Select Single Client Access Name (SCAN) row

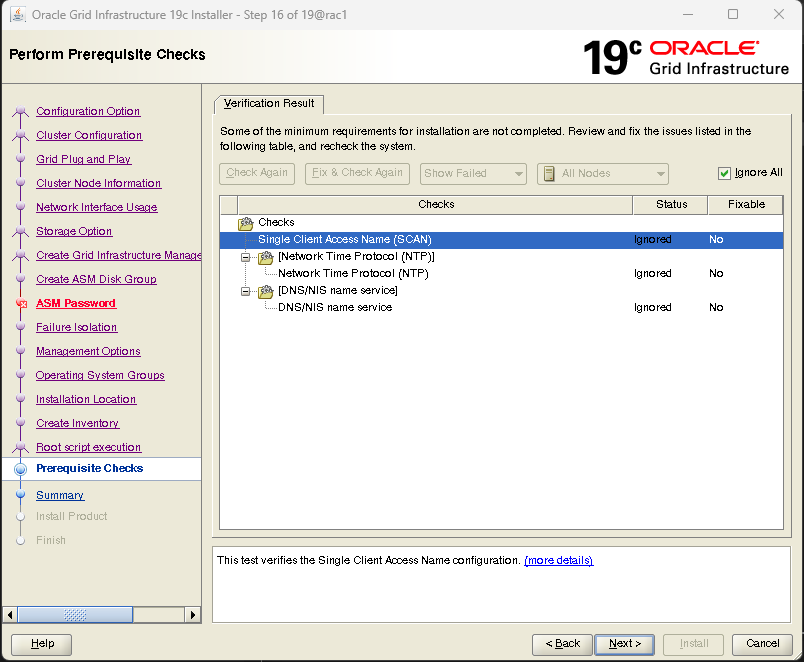(x=501, y=240)
